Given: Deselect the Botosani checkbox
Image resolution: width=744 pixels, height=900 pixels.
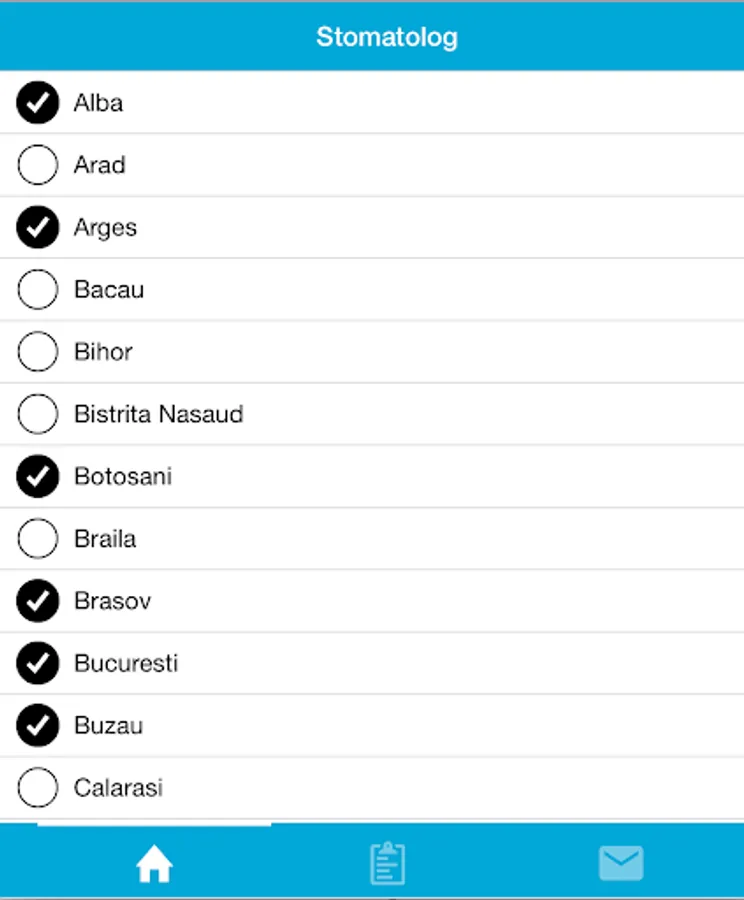Looking at the screenshot, I should [38, 477].
